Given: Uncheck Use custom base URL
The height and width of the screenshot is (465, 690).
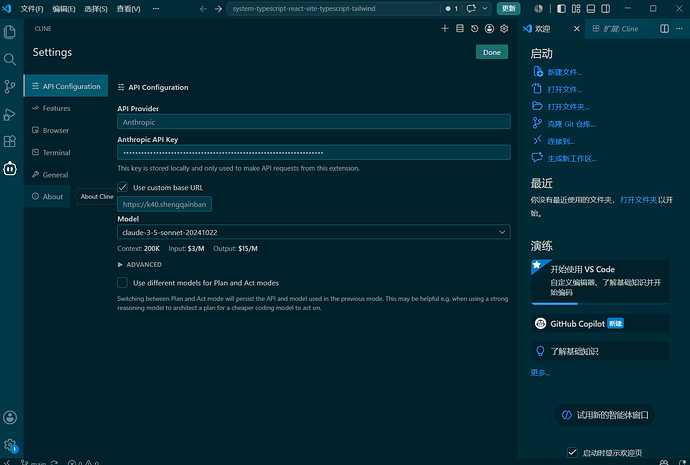Looking at the screenshot, I should coord(123,187).
